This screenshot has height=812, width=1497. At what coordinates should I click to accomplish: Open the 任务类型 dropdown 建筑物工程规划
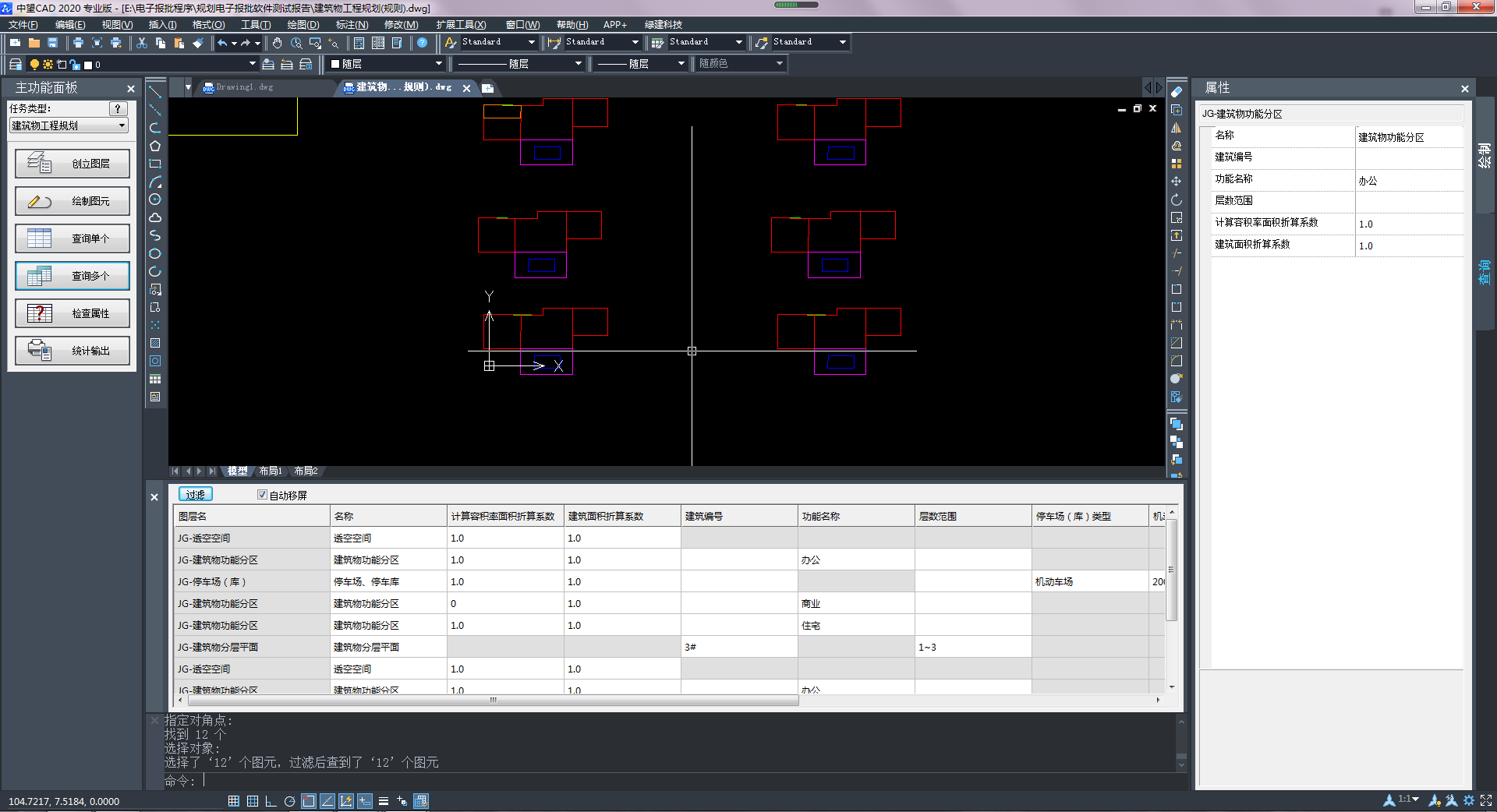[69, 125]
